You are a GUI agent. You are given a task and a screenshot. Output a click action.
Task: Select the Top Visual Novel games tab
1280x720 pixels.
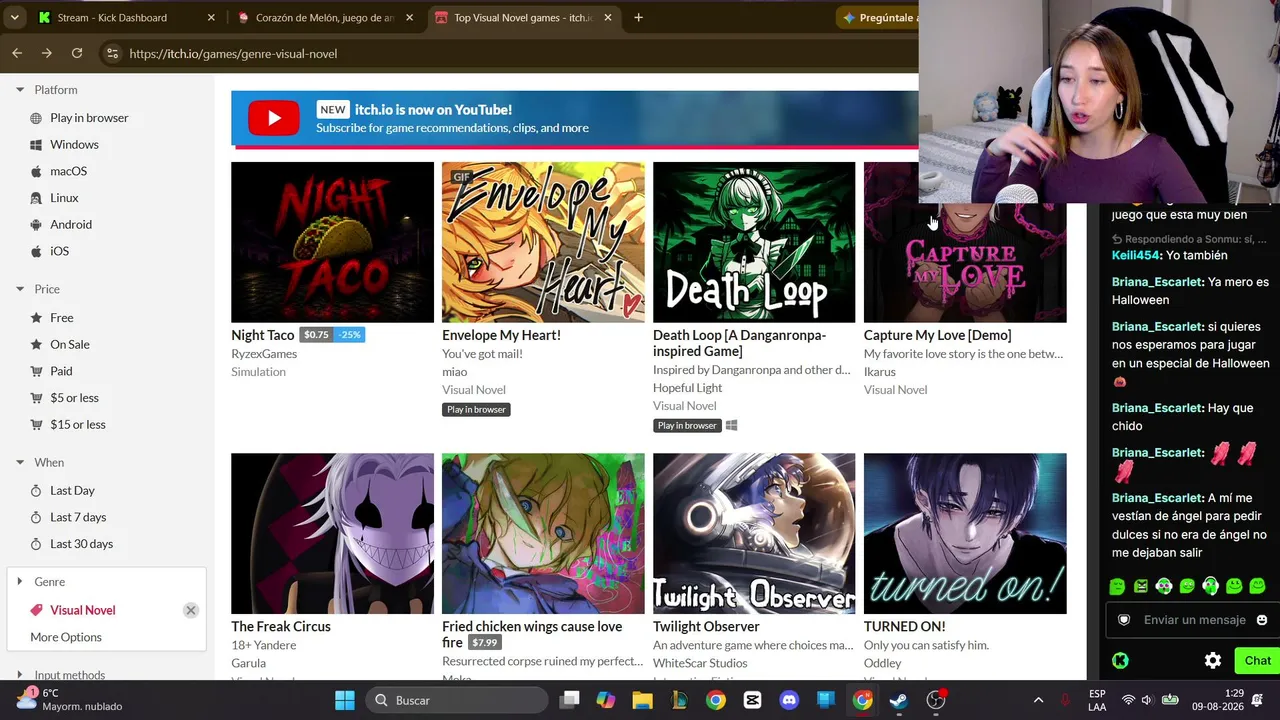525,17
